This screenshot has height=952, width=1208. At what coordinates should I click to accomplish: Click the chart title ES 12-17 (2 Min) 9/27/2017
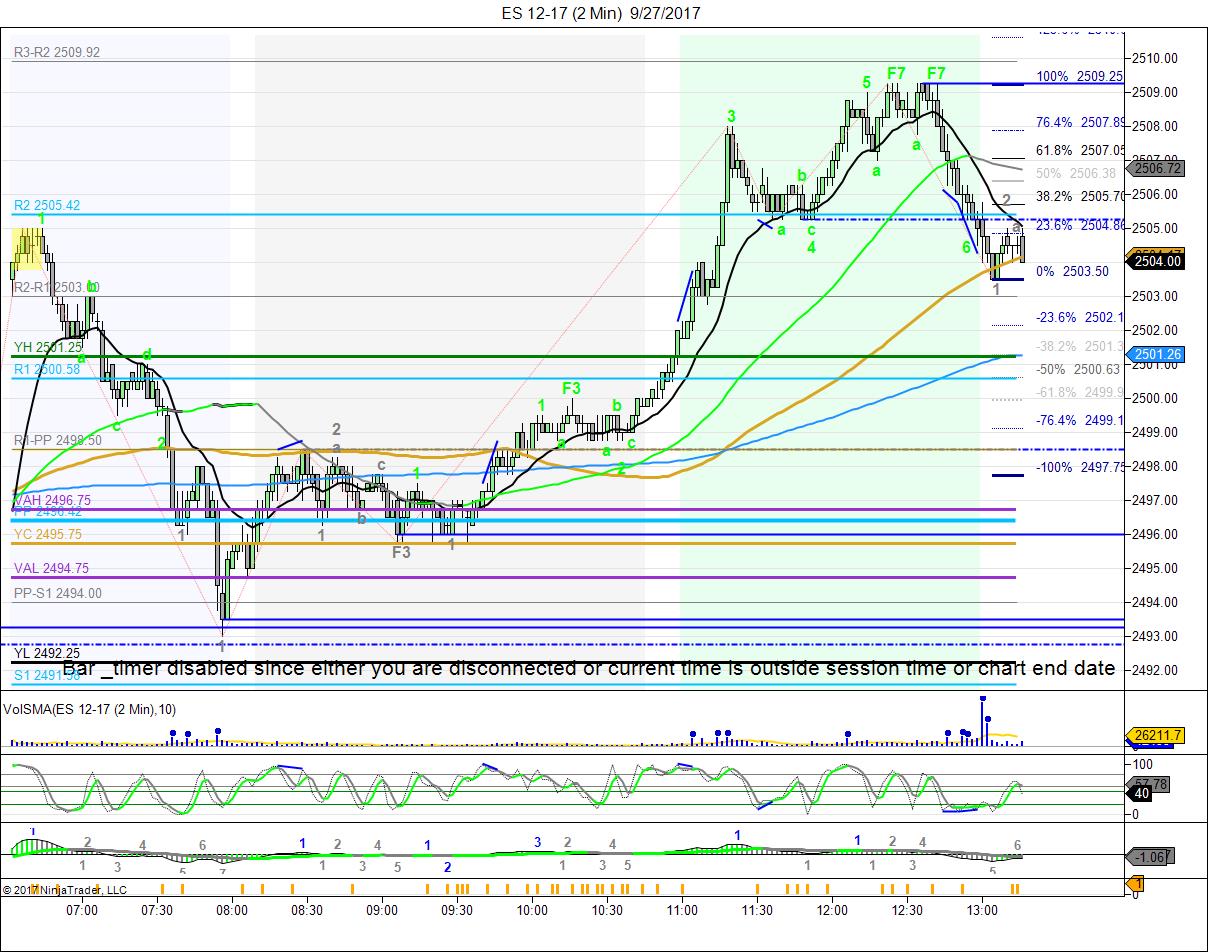pos(601,14)
